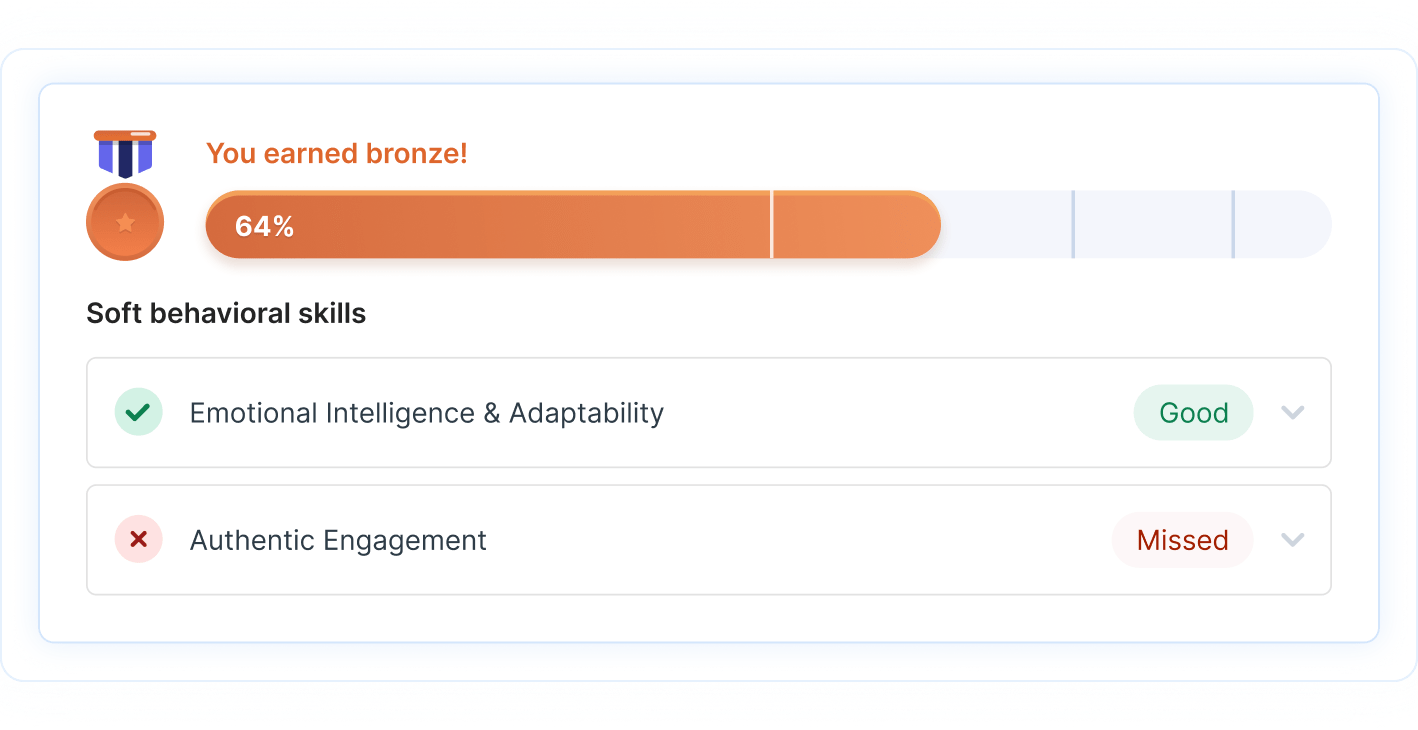Click the bronze medal icon

tap(125, 221)
